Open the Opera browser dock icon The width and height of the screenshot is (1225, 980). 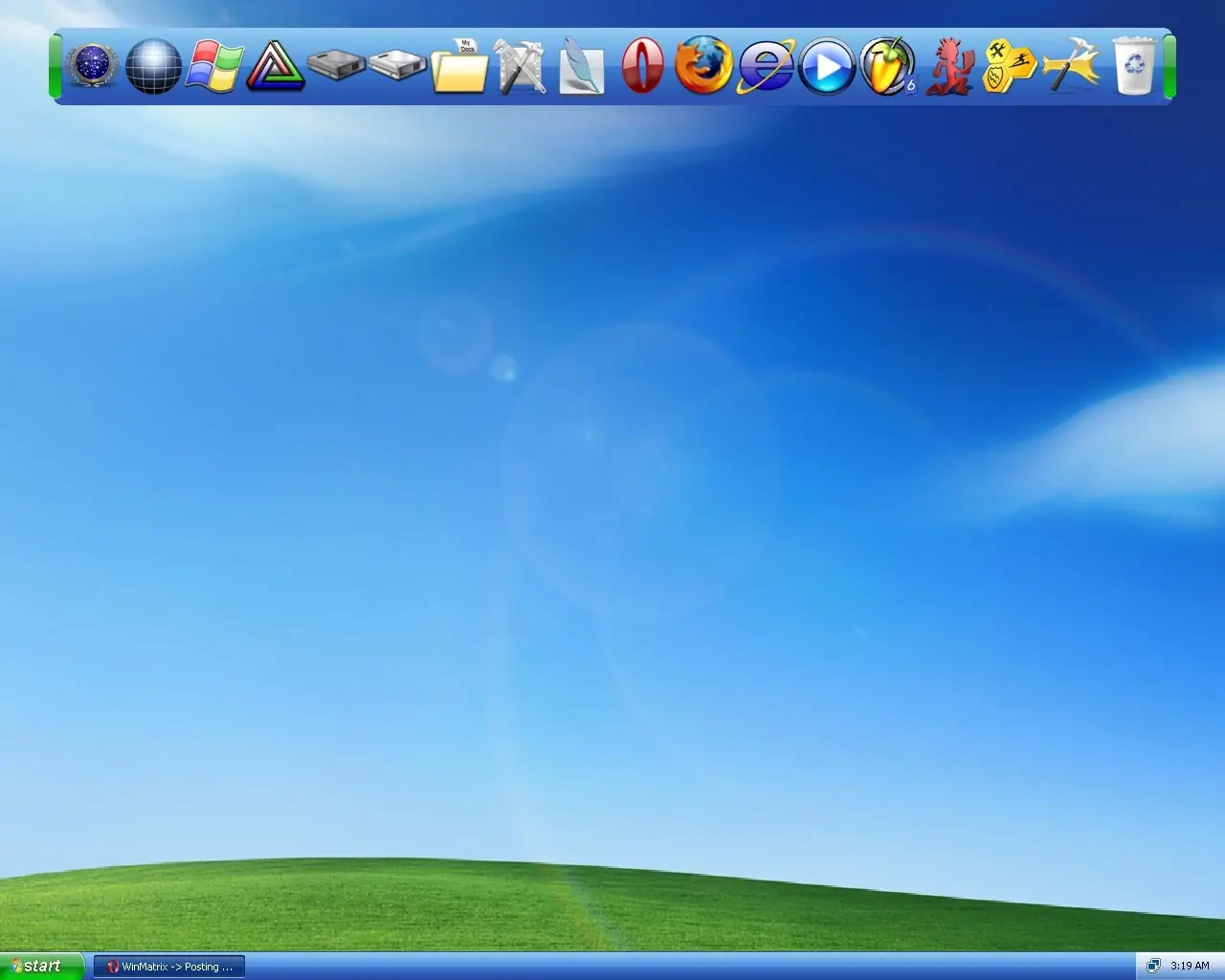642,66
